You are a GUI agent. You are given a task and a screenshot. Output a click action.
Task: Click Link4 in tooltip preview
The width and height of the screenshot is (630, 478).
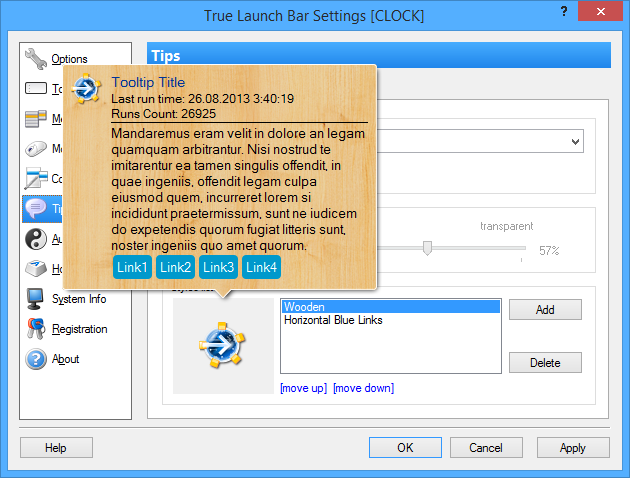click(261, 267)
